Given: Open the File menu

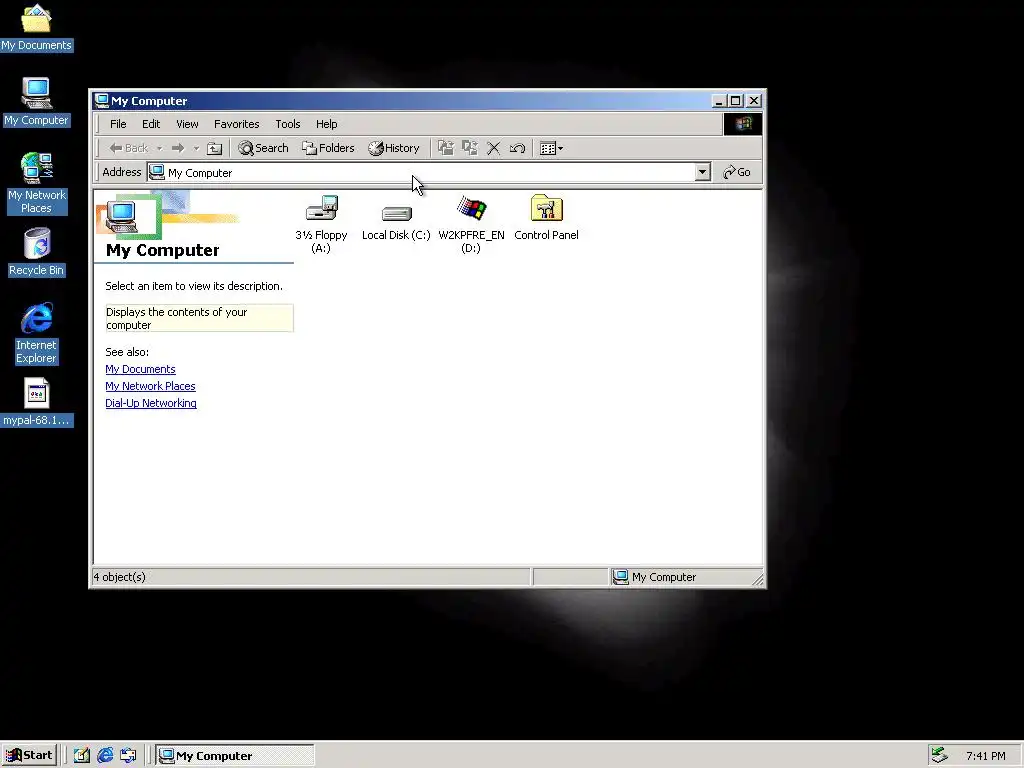Looking at the screenshot, I should 118,124.
